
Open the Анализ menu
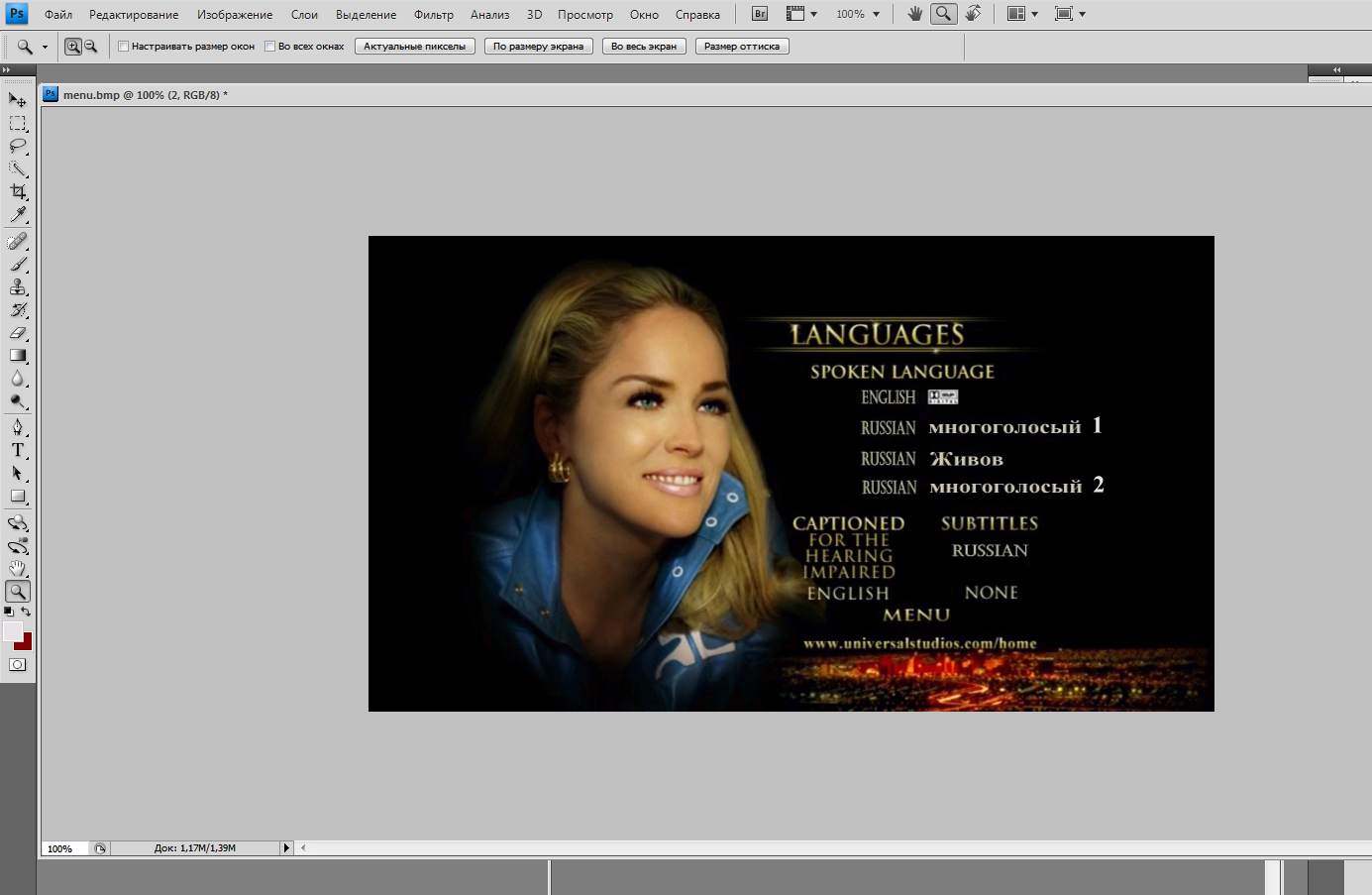pos(489,15)
